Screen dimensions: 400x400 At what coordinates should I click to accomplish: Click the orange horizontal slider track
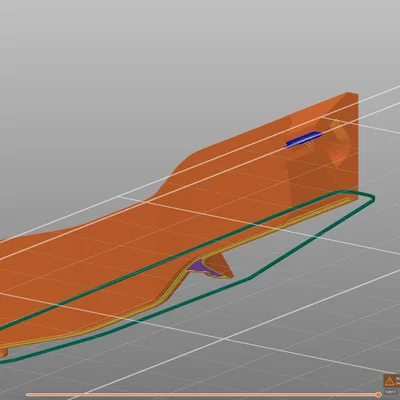point(201,395)
